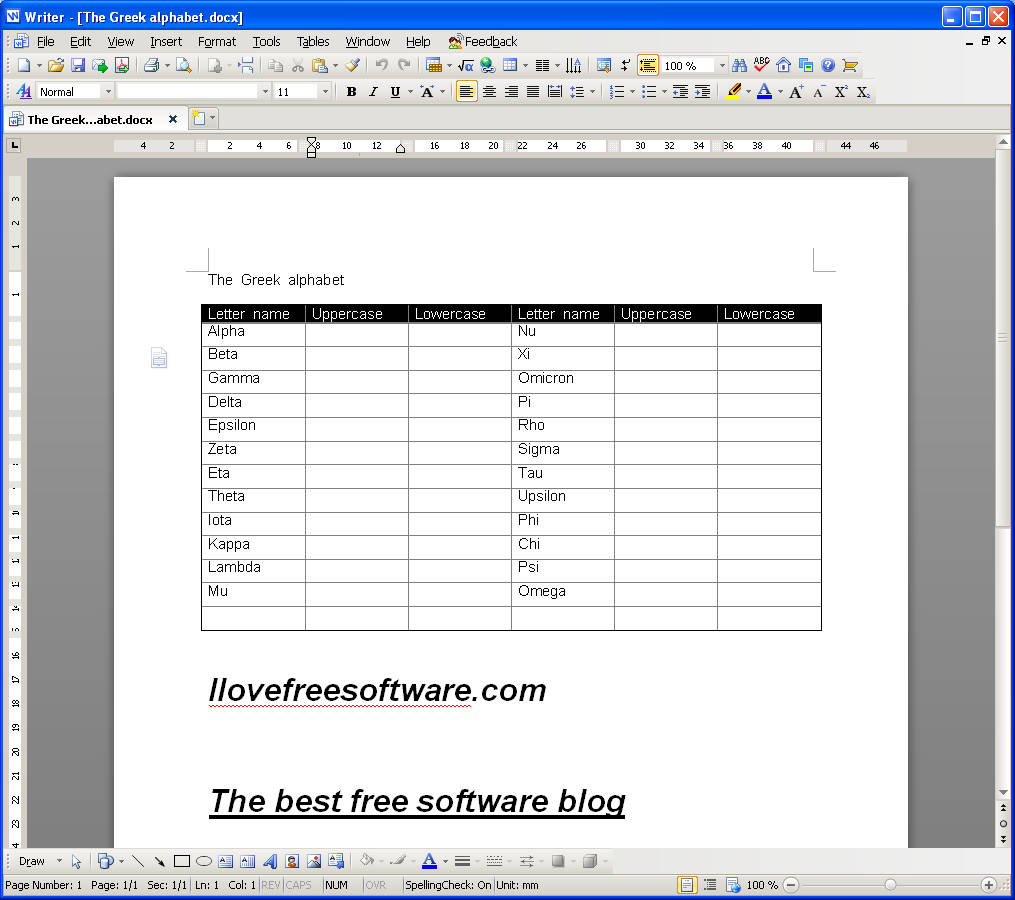
Task: Insert an equation with the square-root icon
Action: (465, 65)
